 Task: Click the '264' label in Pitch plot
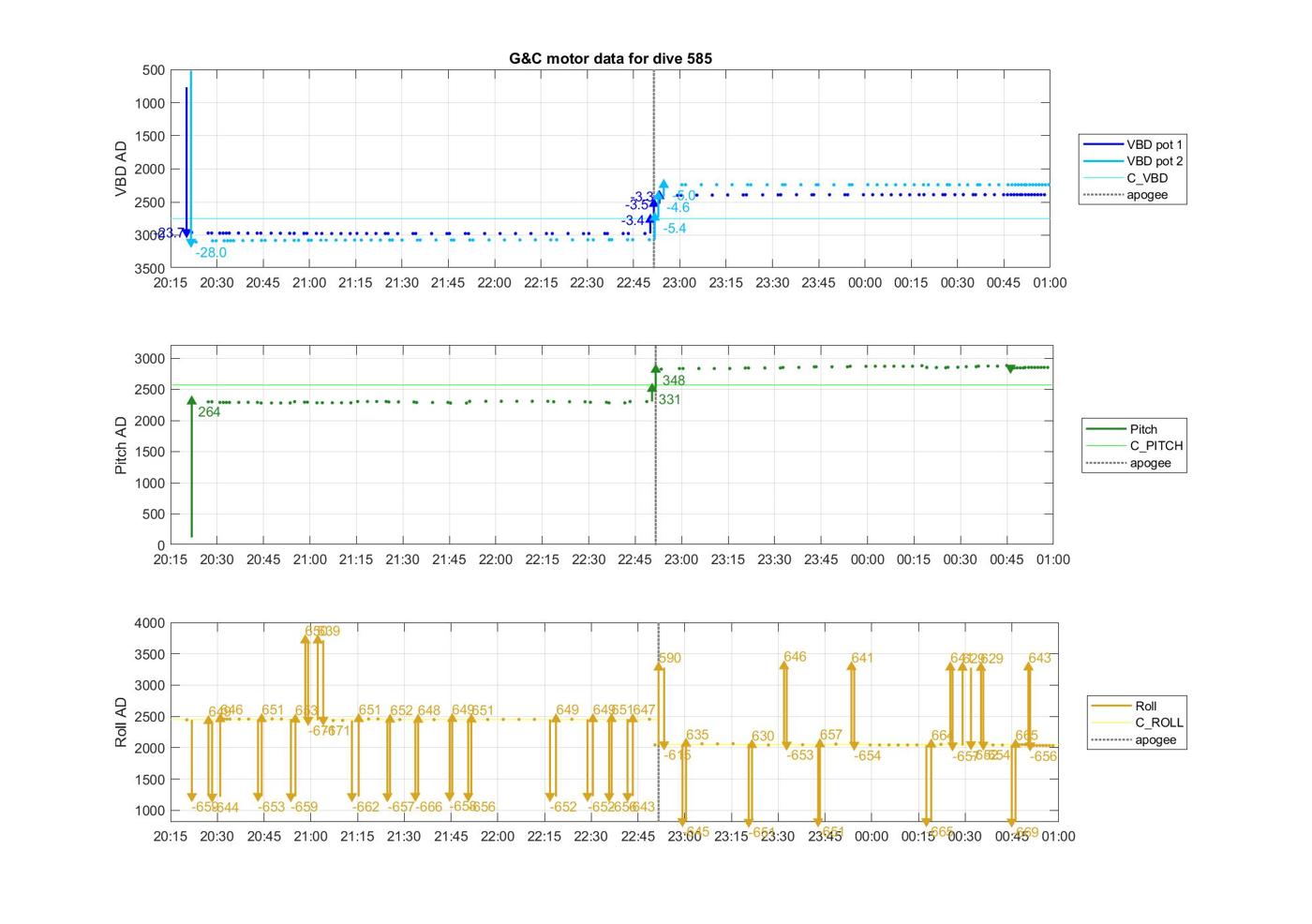click(x=209, y=412)
